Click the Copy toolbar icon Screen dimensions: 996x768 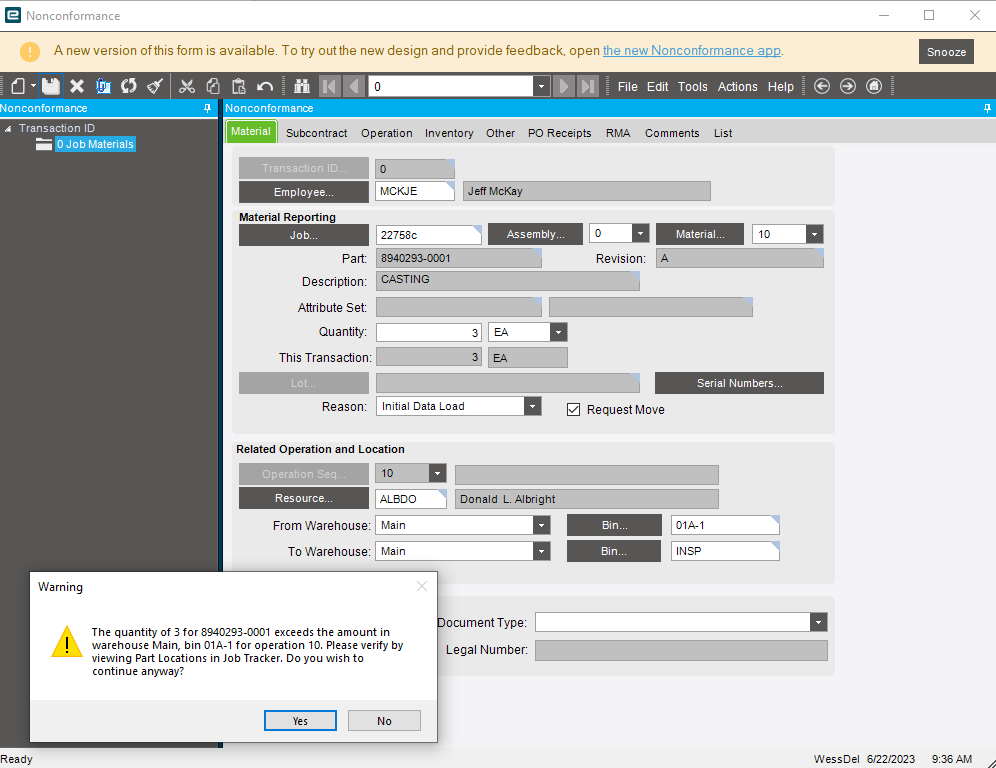click(x=213, y=86)
